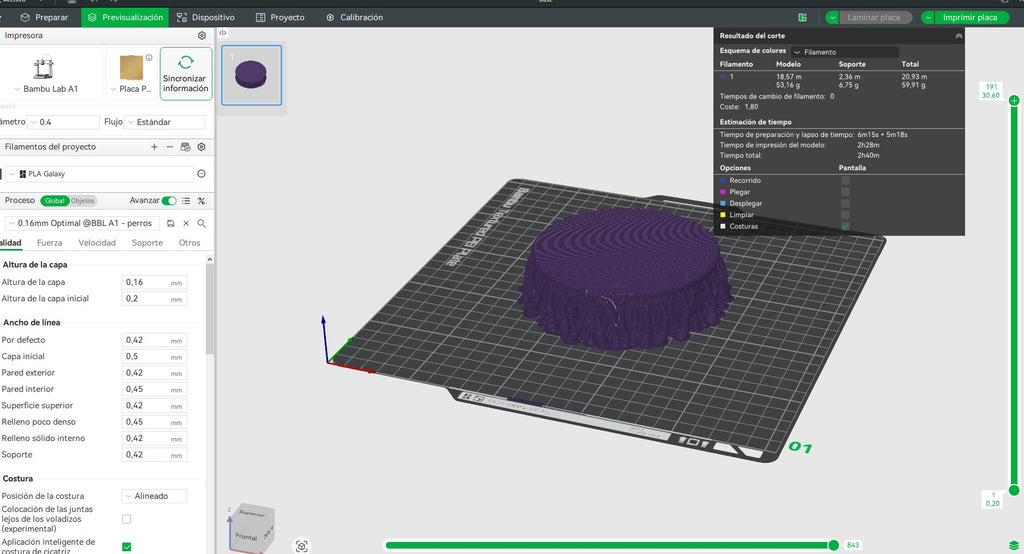The width and height of the screenshot is (1024, 554).
Task: Click the bottom handle of layer slider
Action: point(1014,490)
